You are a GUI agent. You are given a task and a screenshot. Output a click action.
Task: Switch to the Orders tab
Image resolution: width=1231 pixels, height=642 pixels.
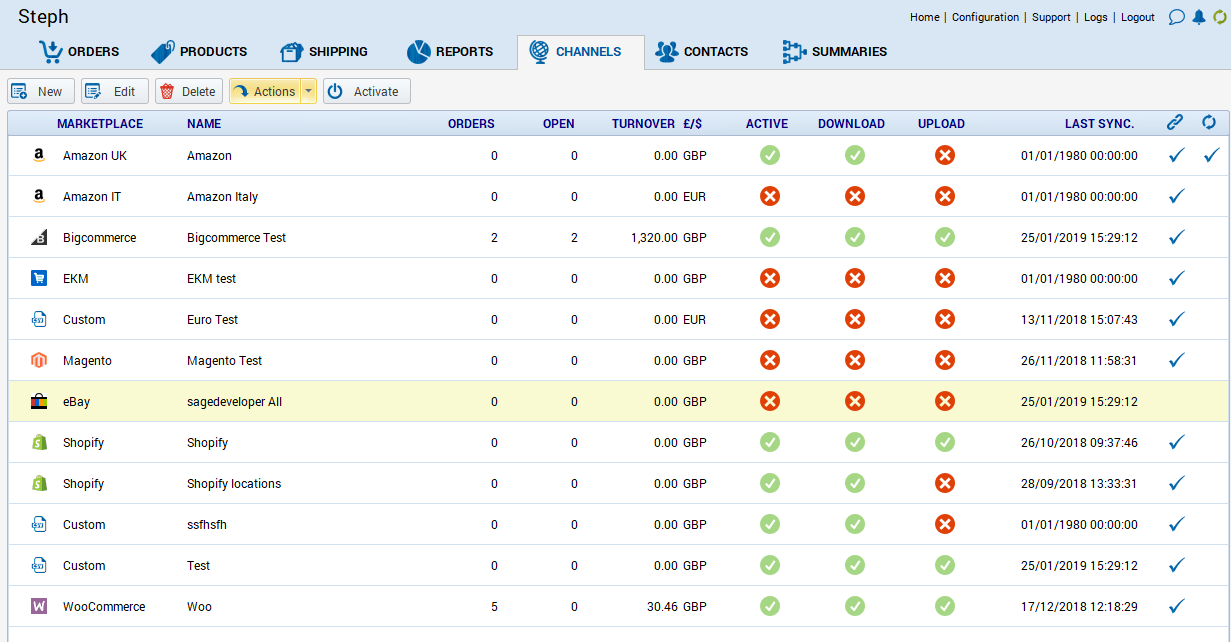point(78,52)
